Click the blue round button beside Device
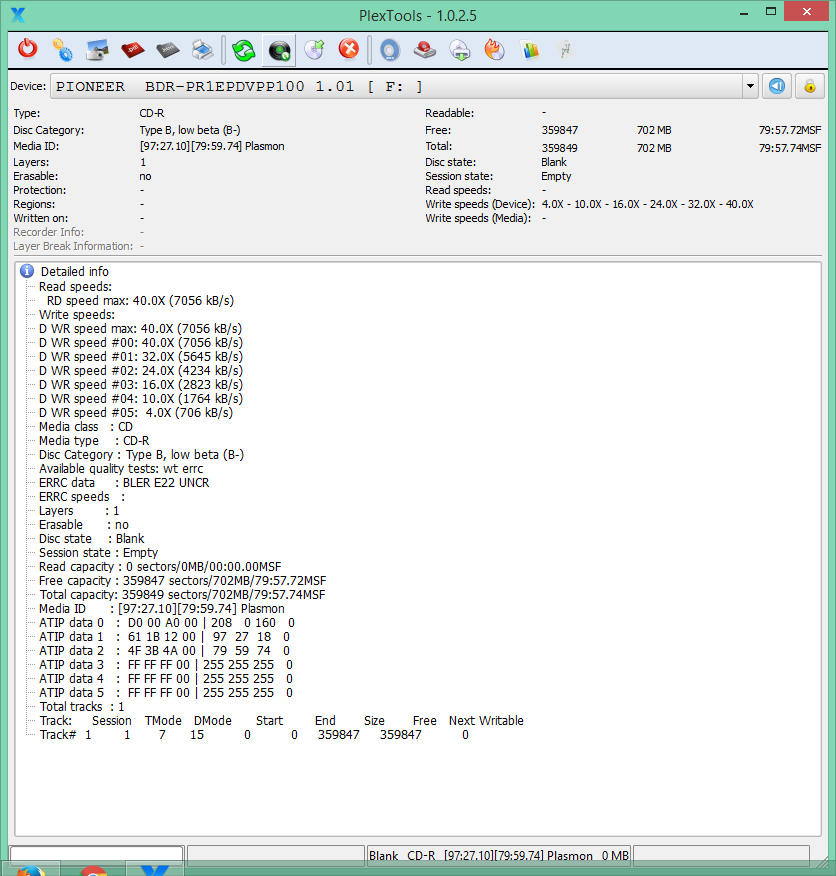The image size is (836, 876). [x=777, y=86]
